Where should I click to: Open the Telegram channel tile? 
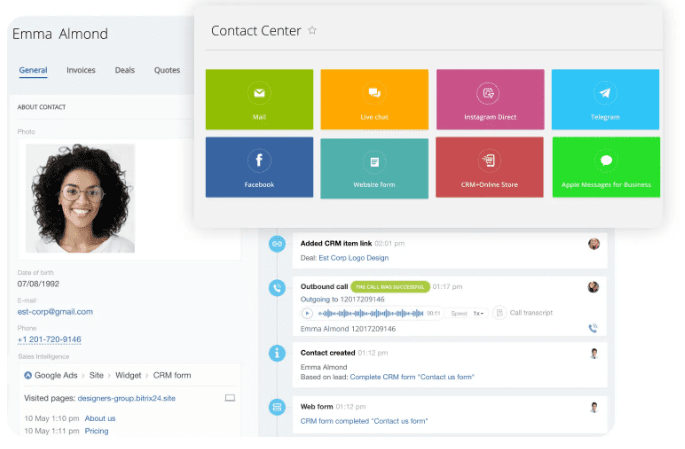click(x=605, y=99)
